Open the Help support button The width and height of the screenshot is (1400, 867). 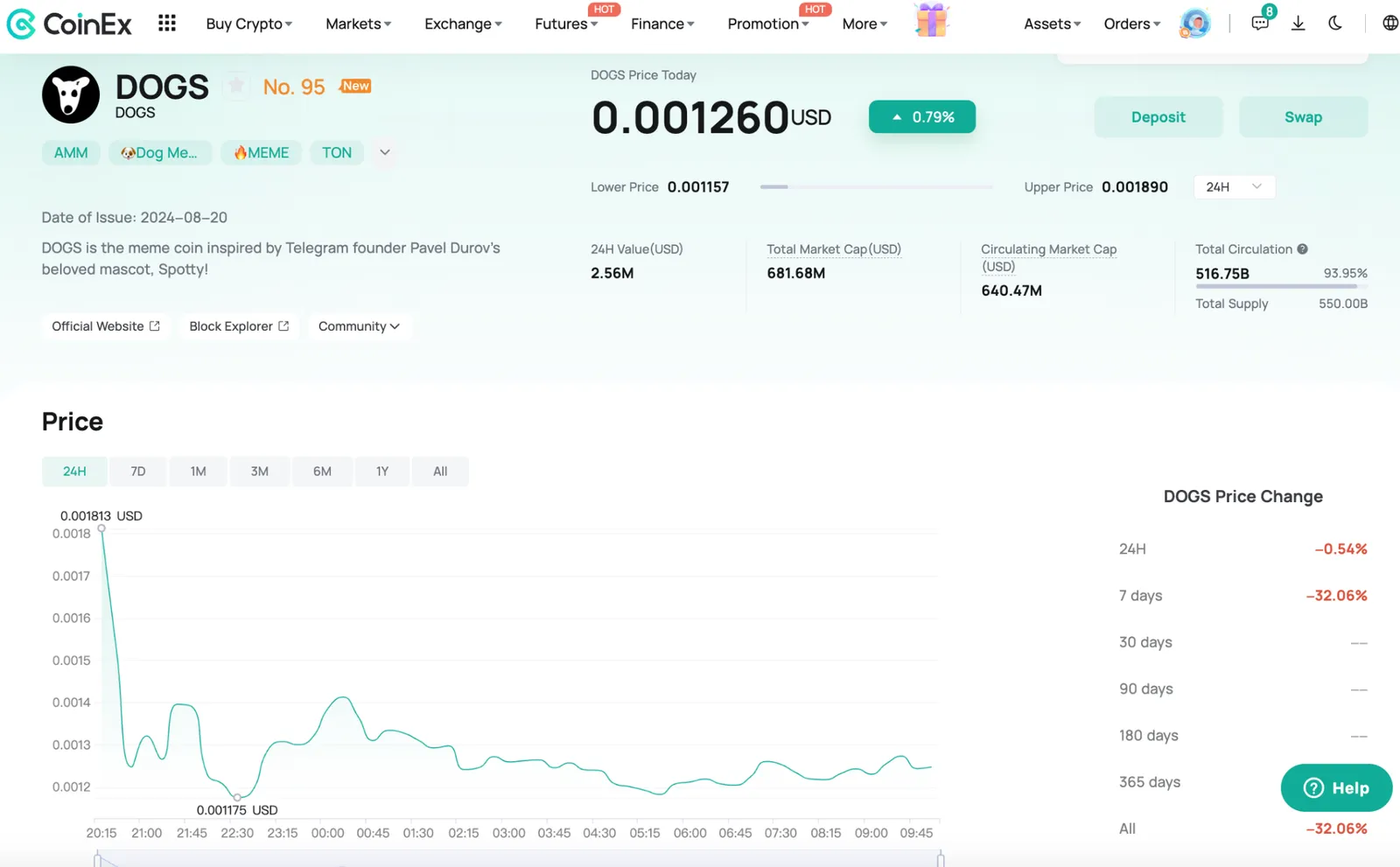1336,788
